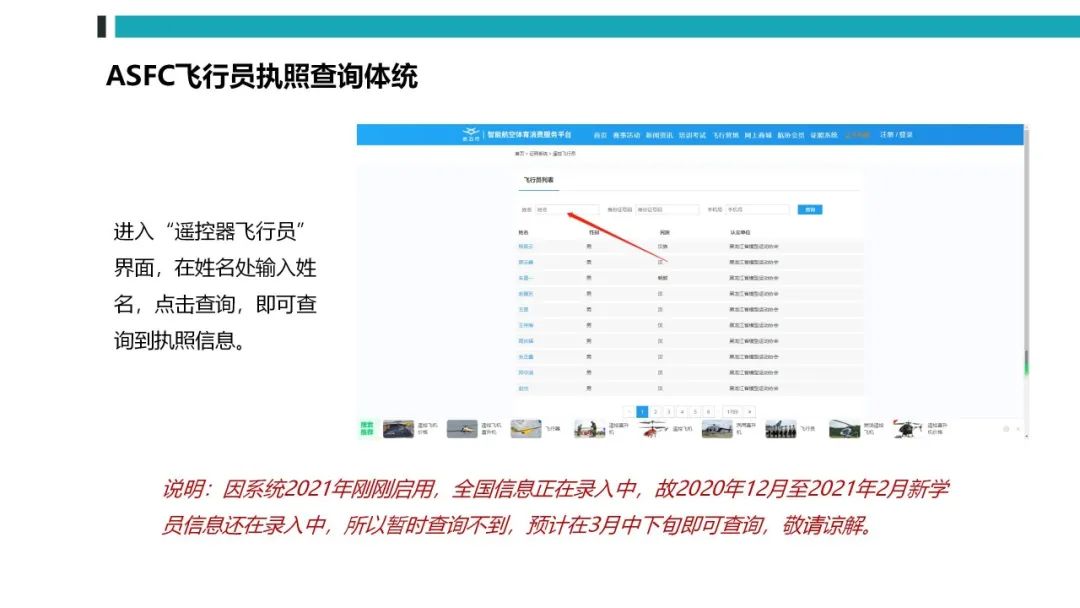Click the next-page arrow in the pagination

coord(749,412)
